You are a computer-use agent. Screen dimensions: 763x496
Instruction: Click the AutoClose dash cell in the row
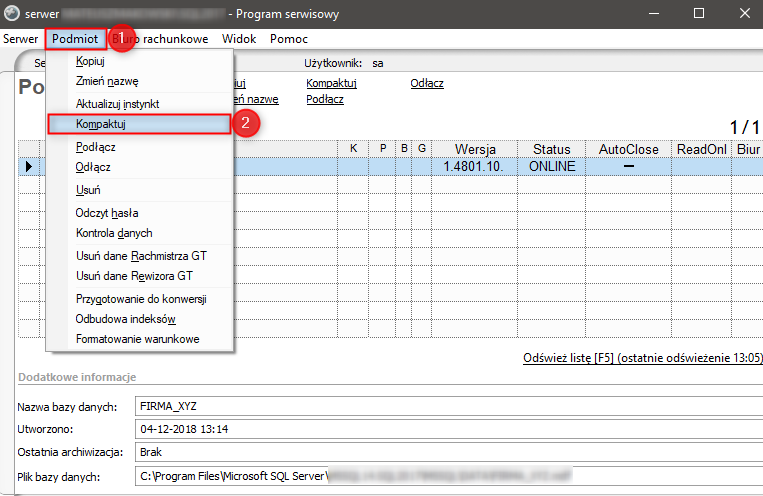(629, 166)
